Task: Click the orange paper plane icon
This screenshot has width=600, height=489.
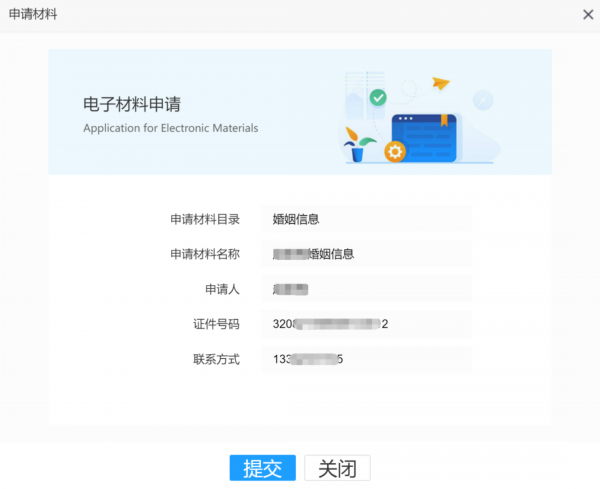Action: pyautogui.click(x=441, y=83)
